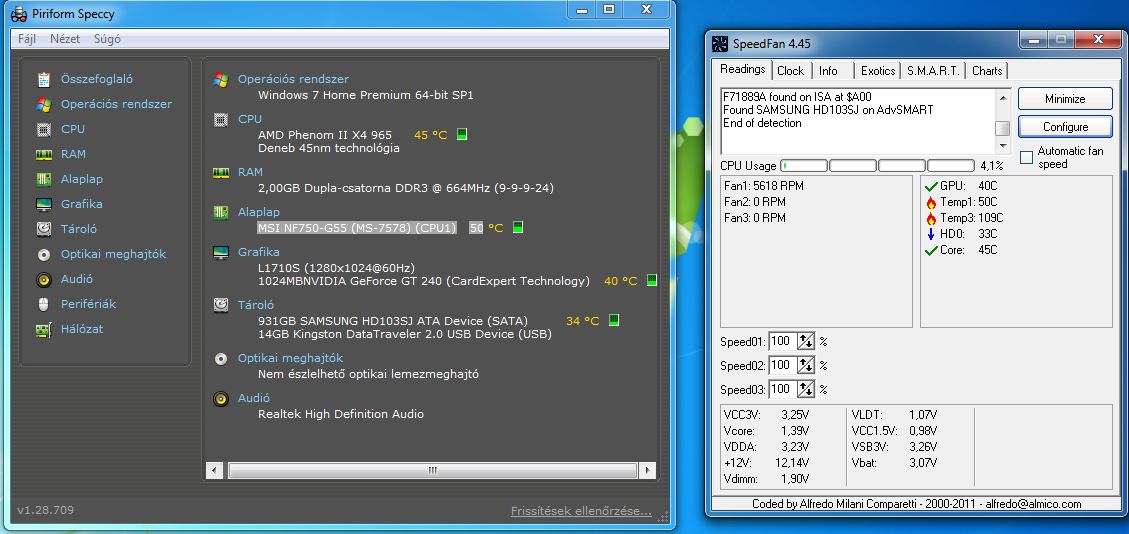Click the Windows flag icon beside Operációs rendszer heading
This screenshot has height=534, width=1129.
(221, 79)
